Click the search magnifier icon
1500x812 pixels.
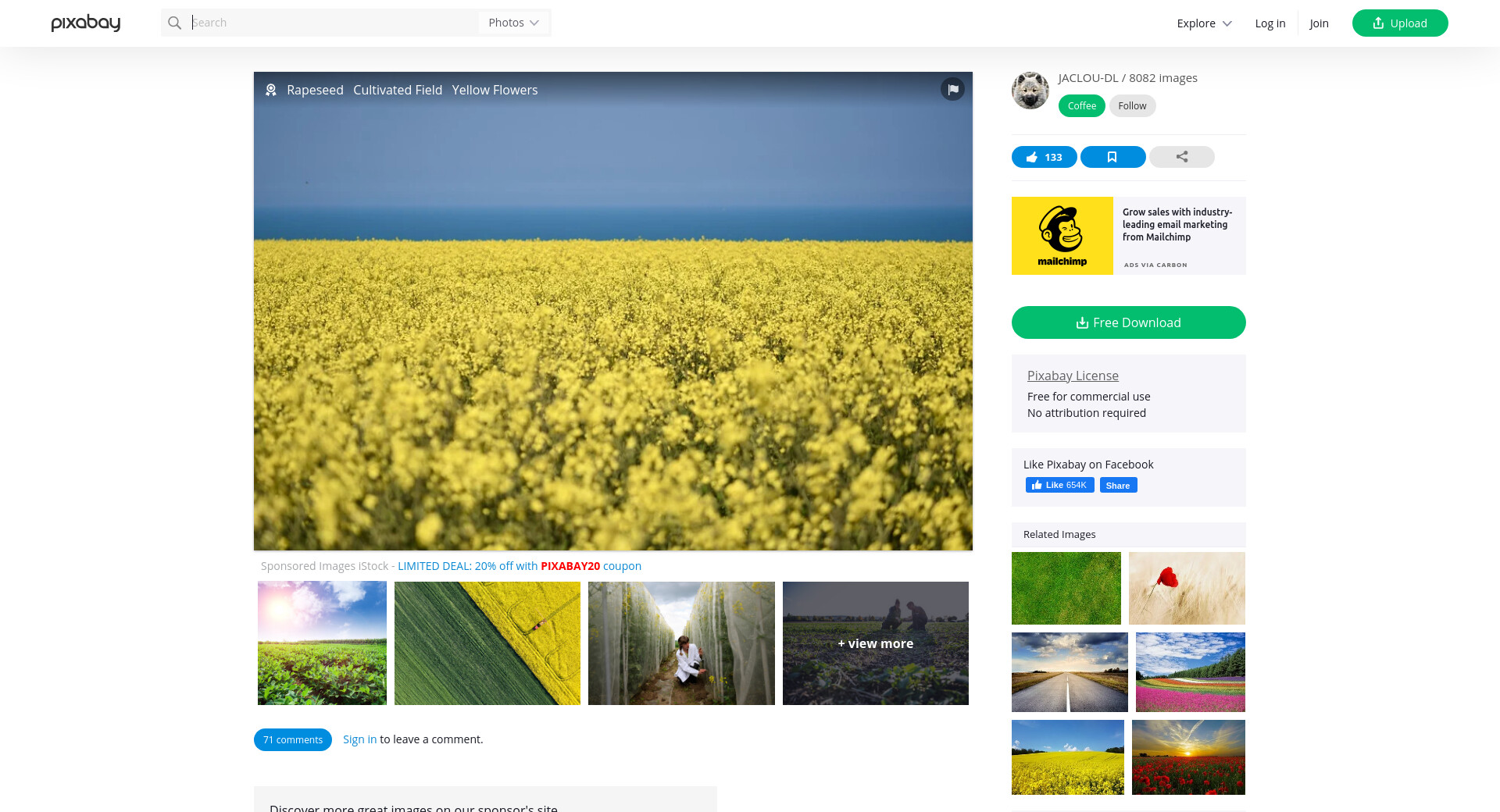[x=175, y=23]
